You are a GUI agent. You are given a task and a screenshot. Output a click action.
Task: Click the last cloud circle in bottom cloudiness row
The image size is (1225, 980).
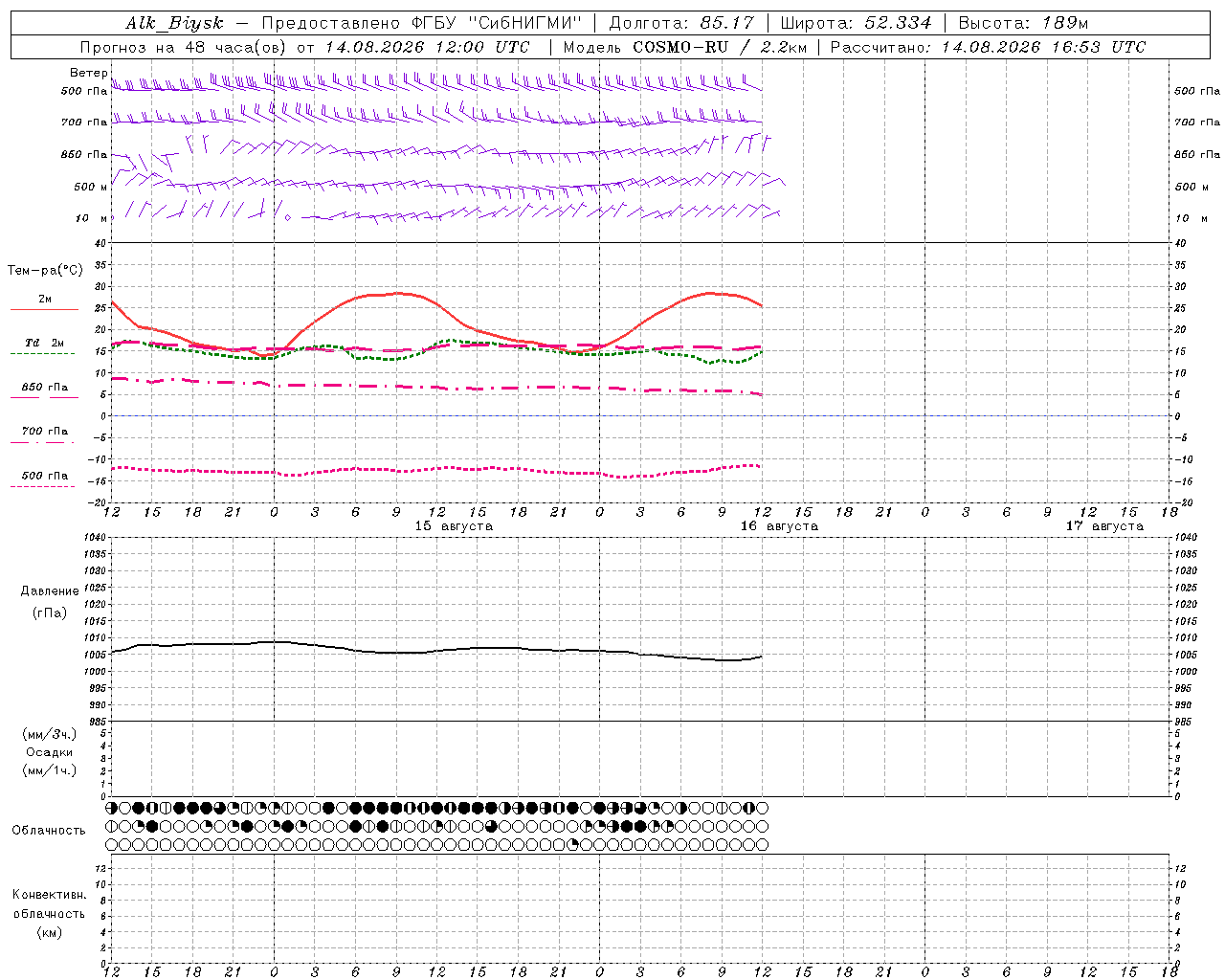[x=763, y=845]
